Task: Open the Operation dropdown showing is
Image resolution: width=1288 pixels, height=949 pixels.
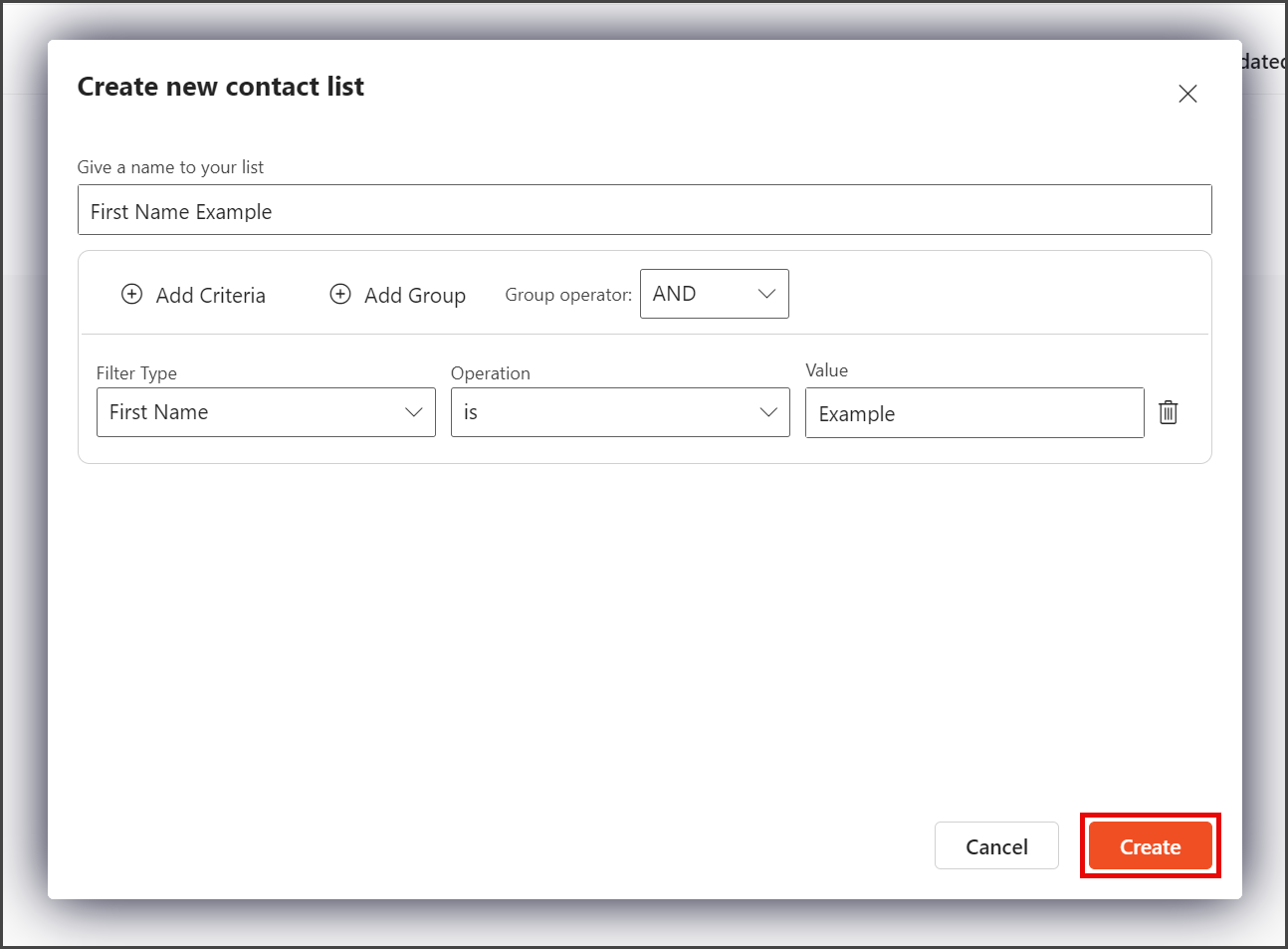Action: [x=620, y=412]
